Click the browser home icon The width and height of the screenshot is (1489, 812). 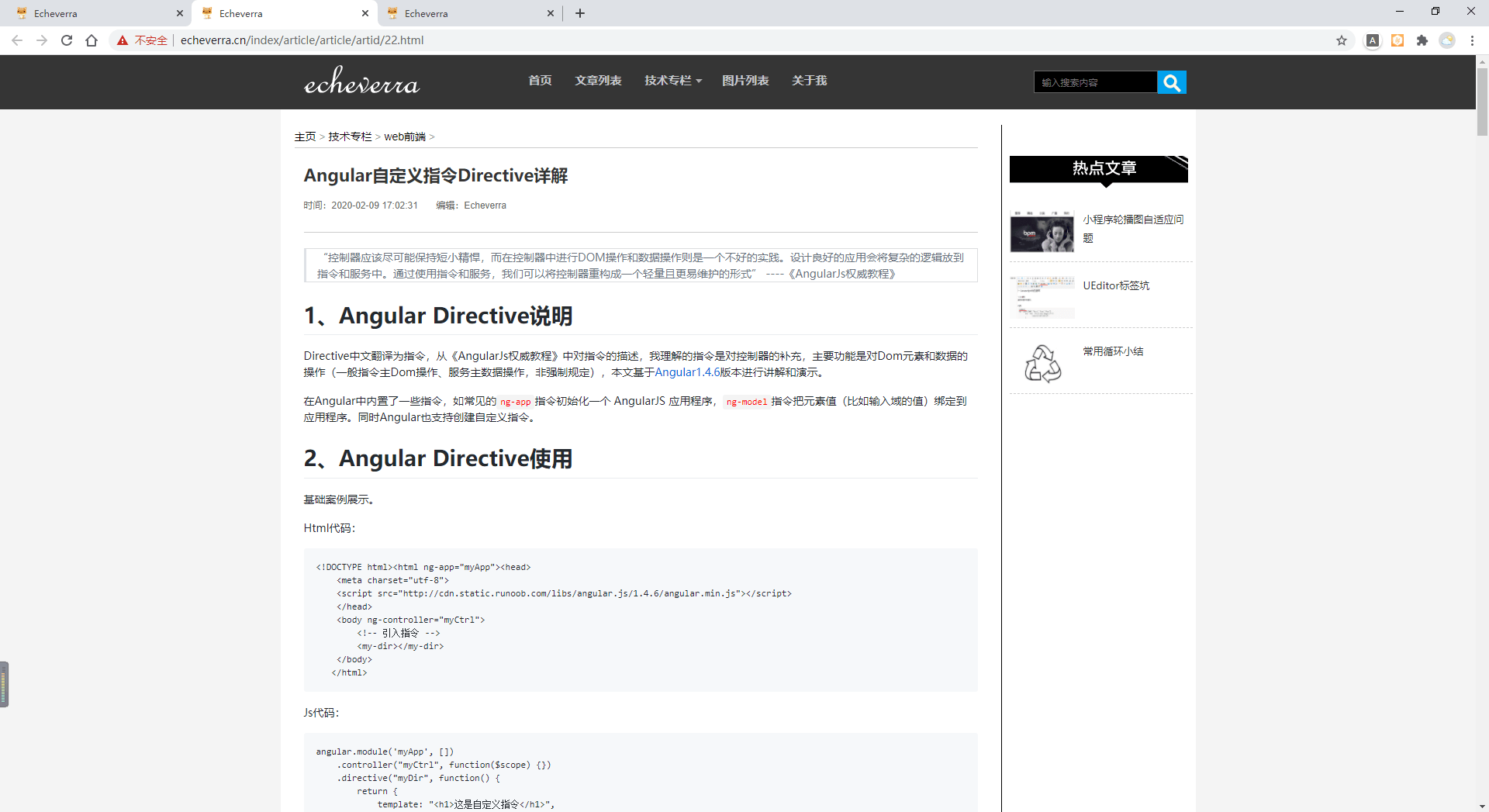pos(92,40)
